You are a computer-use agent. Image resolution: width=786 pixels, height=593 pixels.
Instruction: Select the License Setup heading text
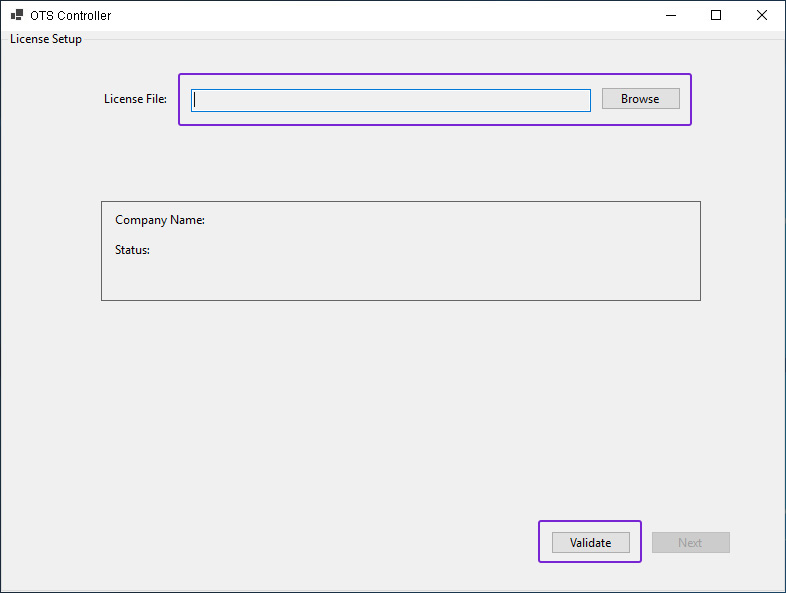click(x=46, y=39)
